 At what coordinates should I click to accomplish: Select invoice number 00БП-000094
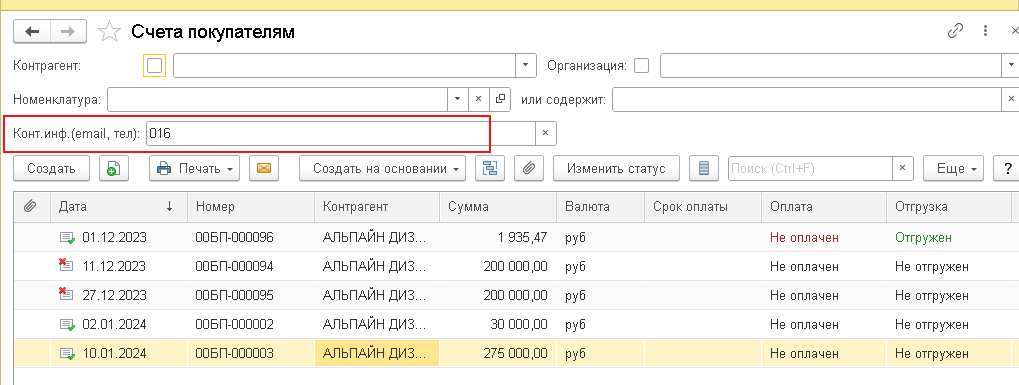tap(235, 267)
